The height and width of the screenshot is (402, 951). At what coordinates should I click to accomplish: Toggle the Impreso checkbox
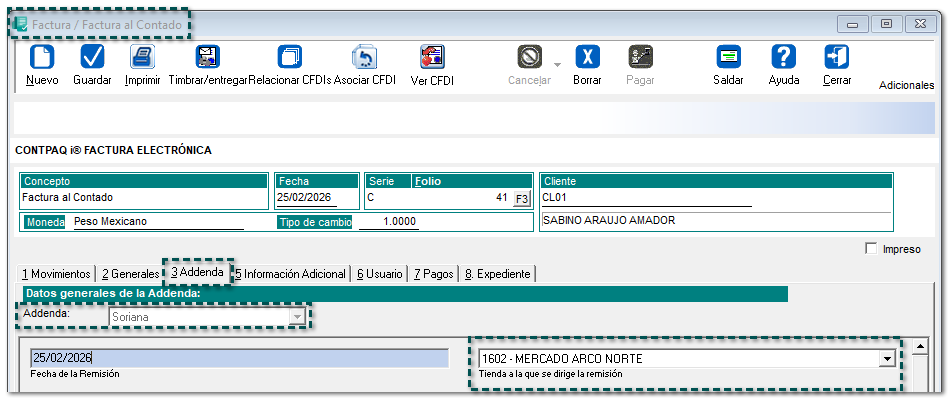coord(871,249)
